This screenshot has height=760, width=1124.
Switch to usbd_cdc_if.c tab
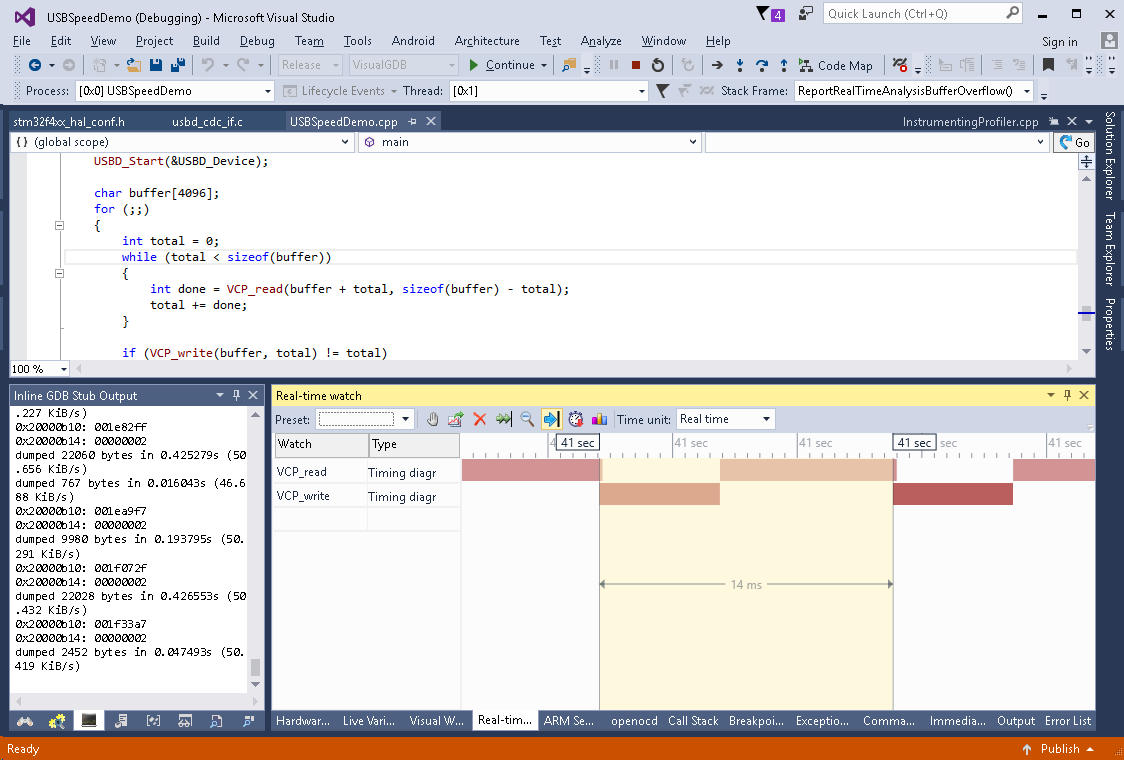(207, 122)
